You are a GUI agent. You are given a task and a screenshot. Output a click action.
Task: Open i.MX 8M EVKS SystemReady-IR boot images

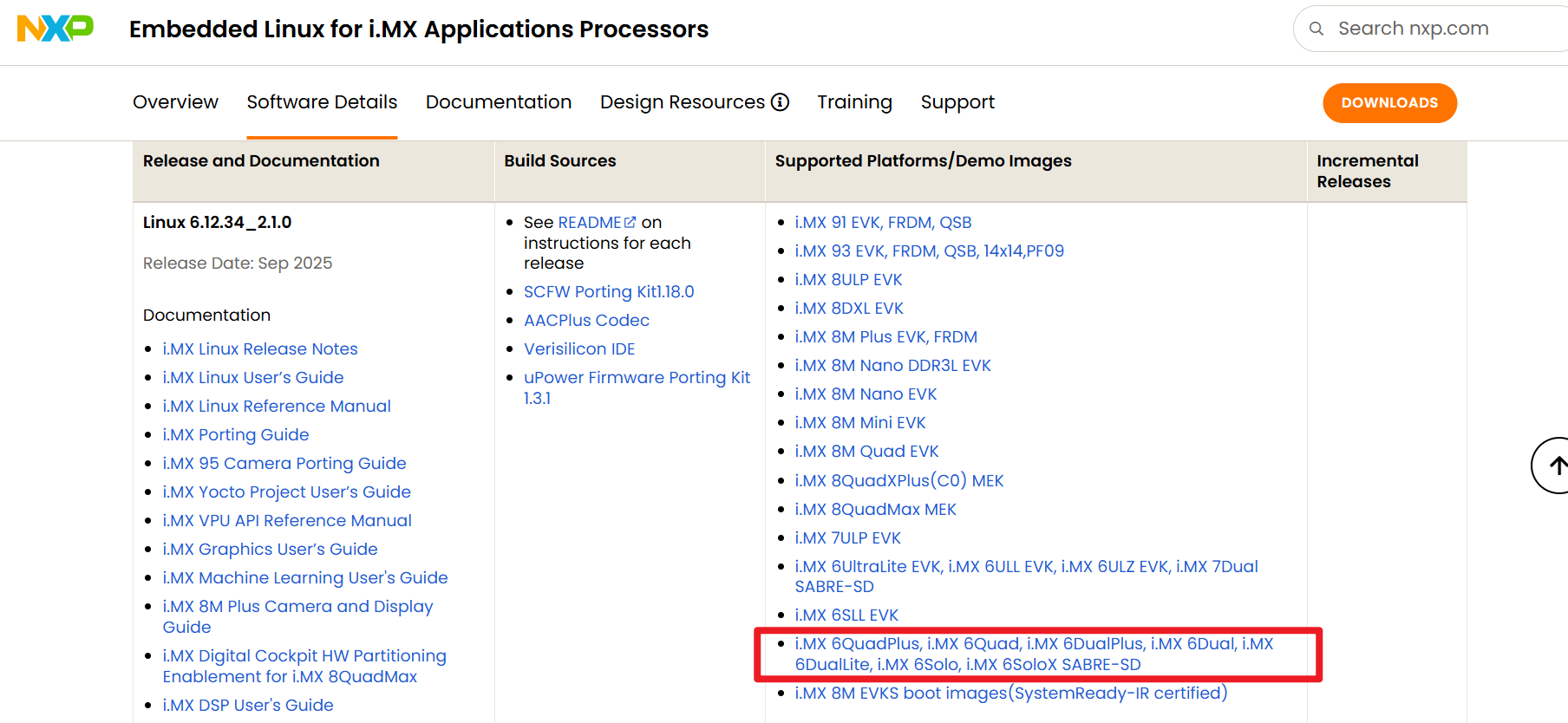pyautogui.click(x=1011, y=693)
